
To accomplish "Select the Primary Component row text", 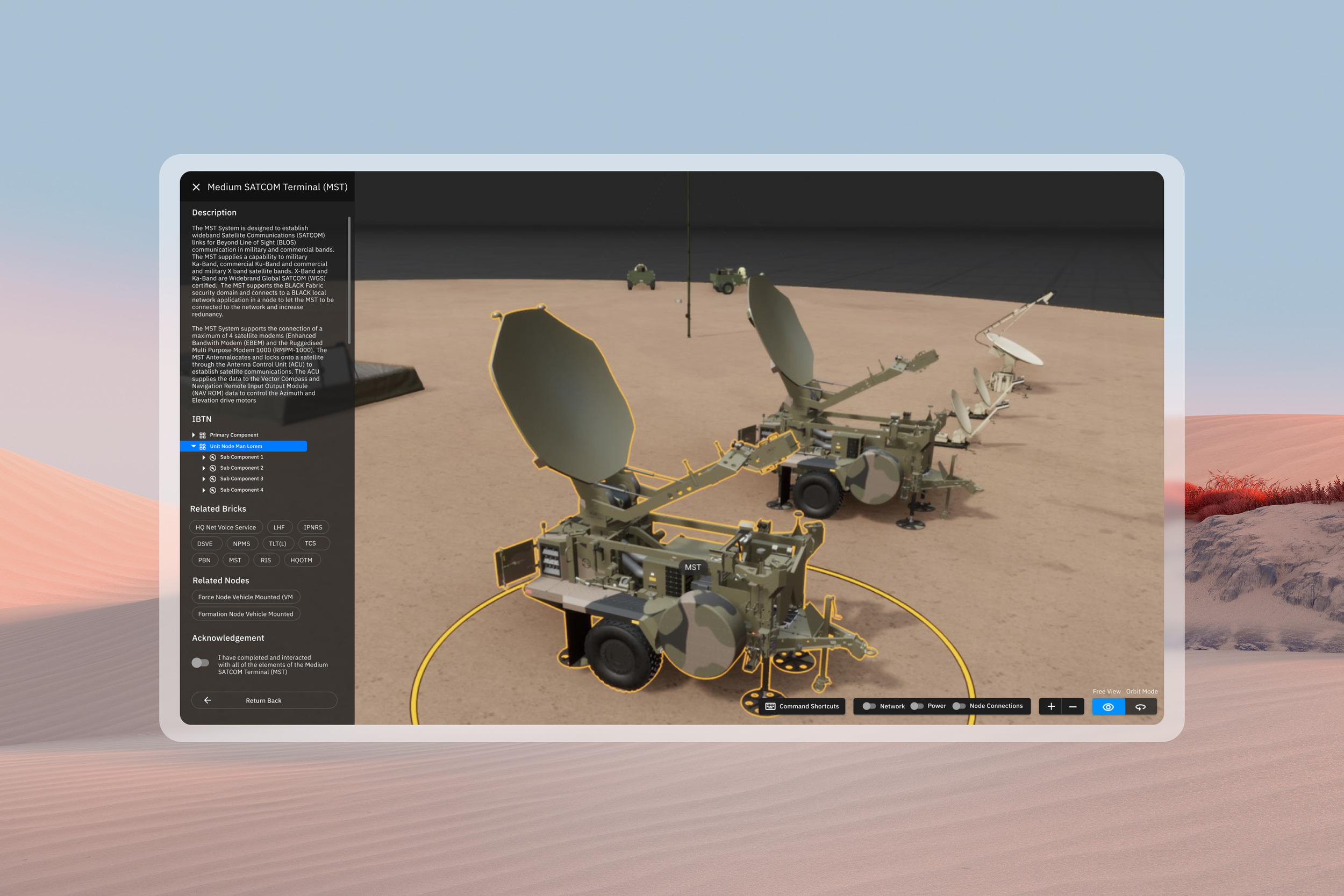I will pyautogui.click(x=234, y=435).
